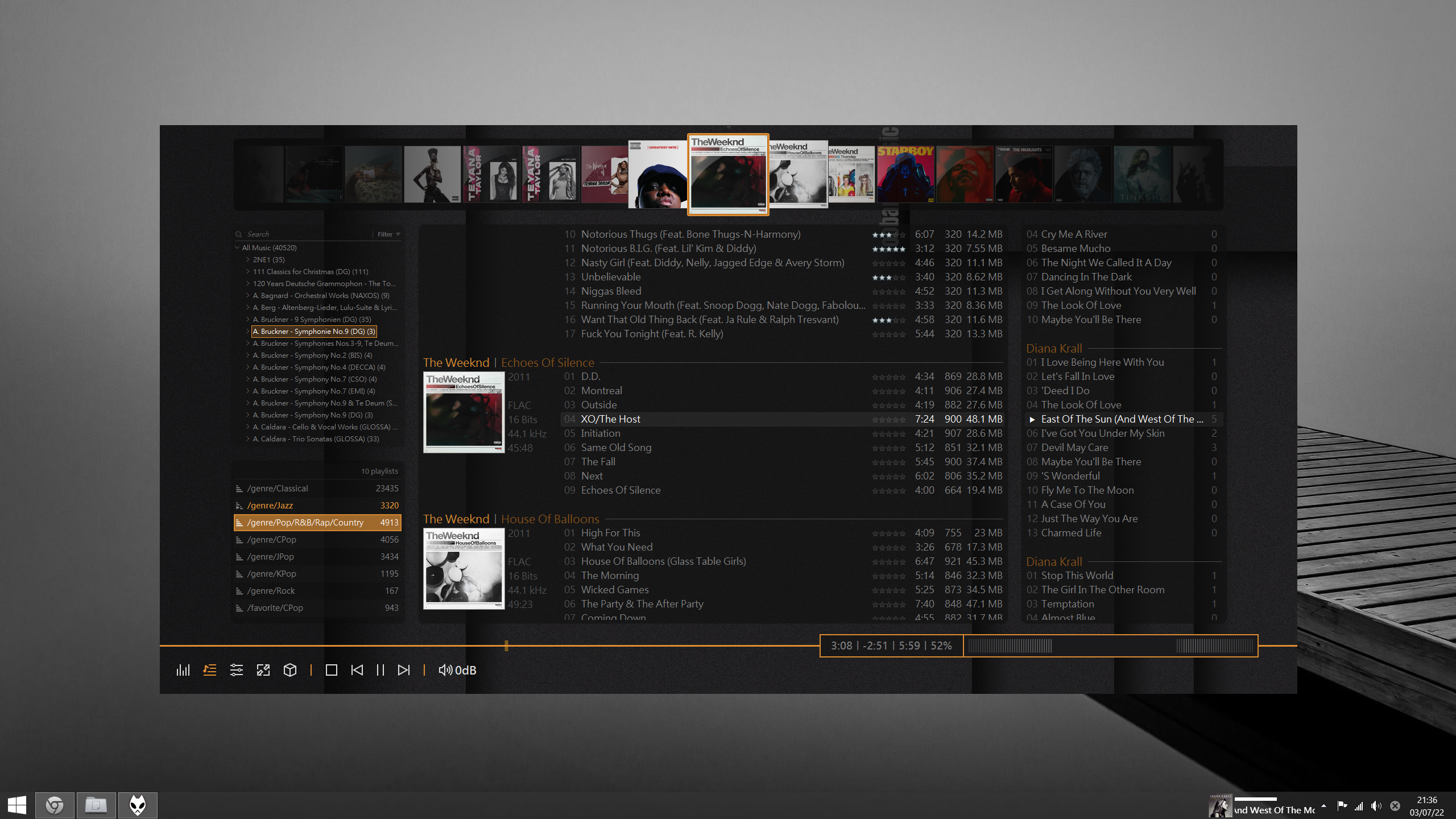Click the volume speaker icon
Image resolution: width=1456 pixels, height=819 pixels.
445,670
